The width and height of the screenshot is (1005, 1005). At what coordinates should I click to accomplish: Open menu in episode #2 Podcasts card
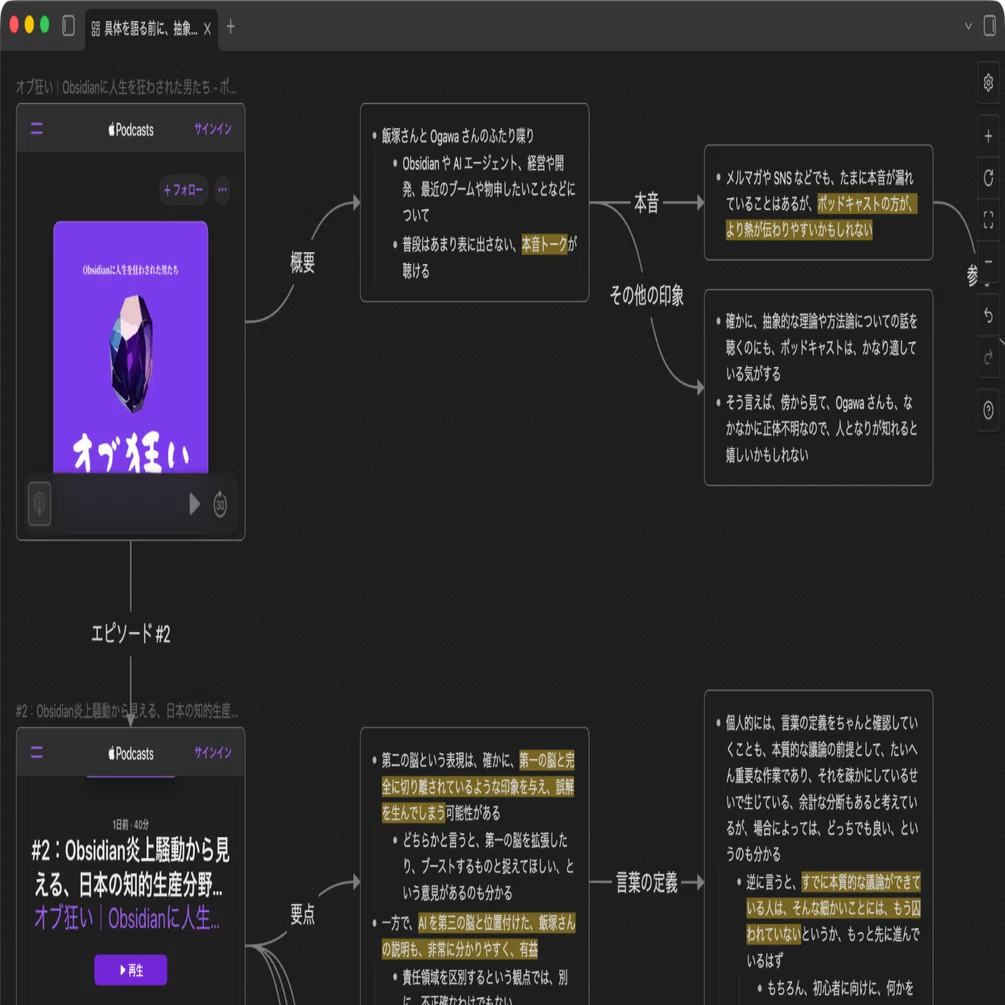[37, 752]
